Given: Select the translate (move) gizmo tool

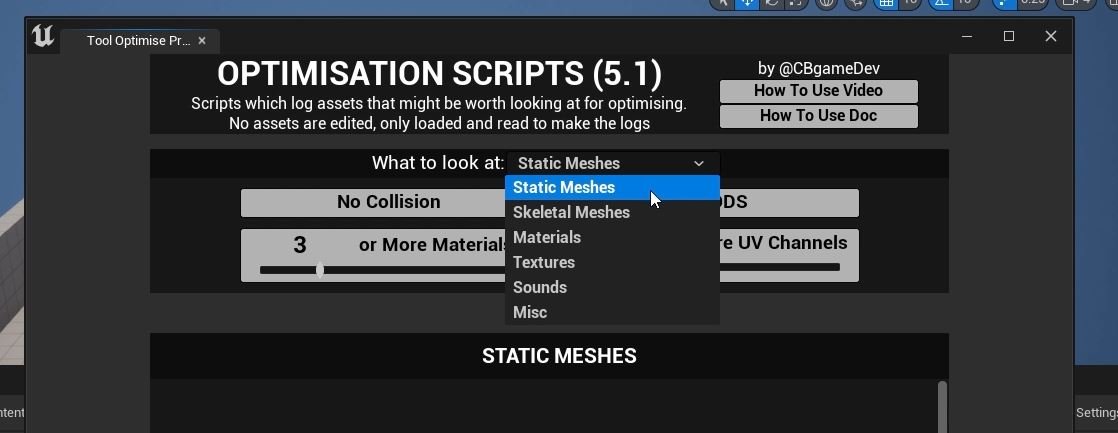Looking at the screenshot, I should 746,3.
